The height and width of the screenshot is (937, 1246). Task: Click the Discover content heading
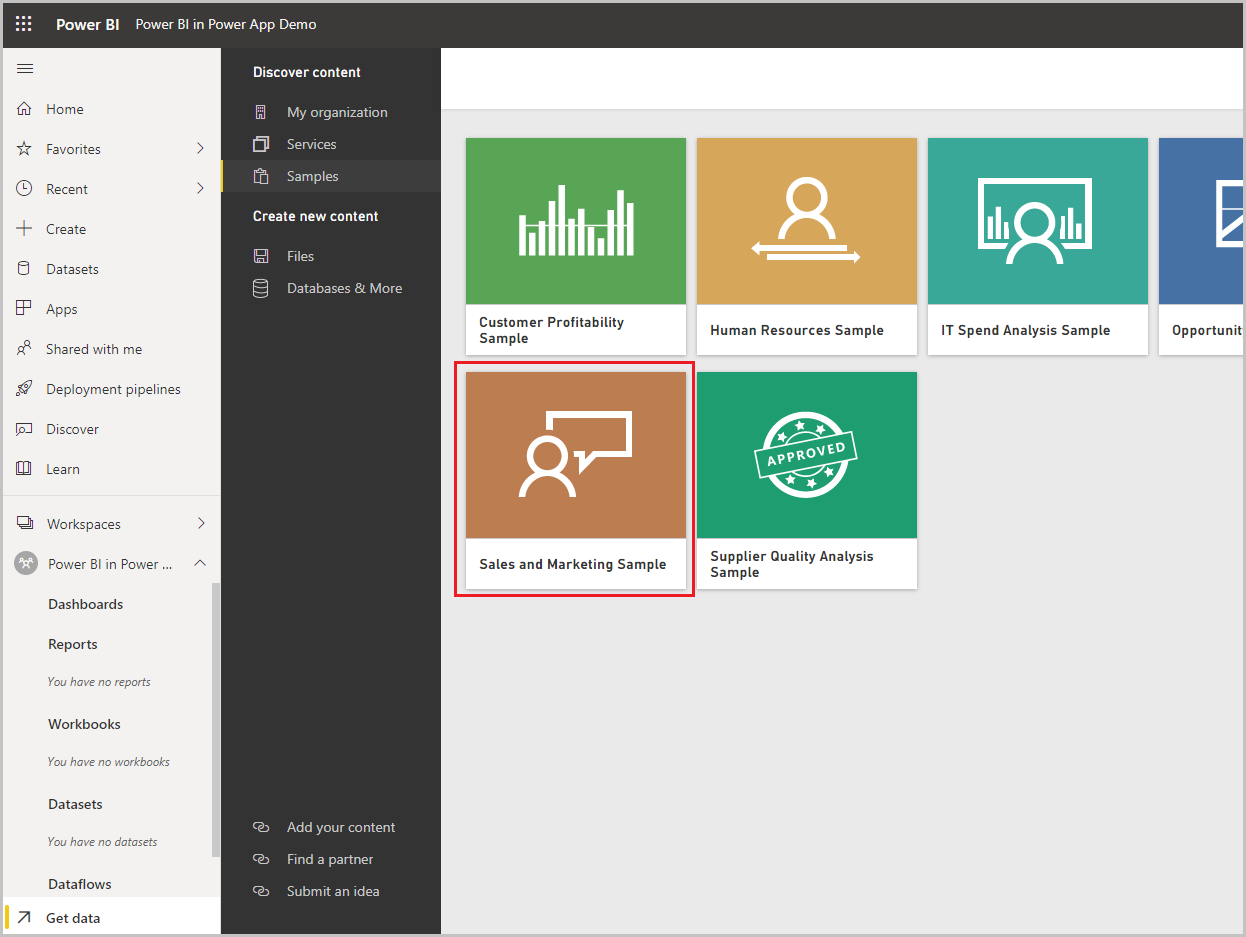click(307, 72)
